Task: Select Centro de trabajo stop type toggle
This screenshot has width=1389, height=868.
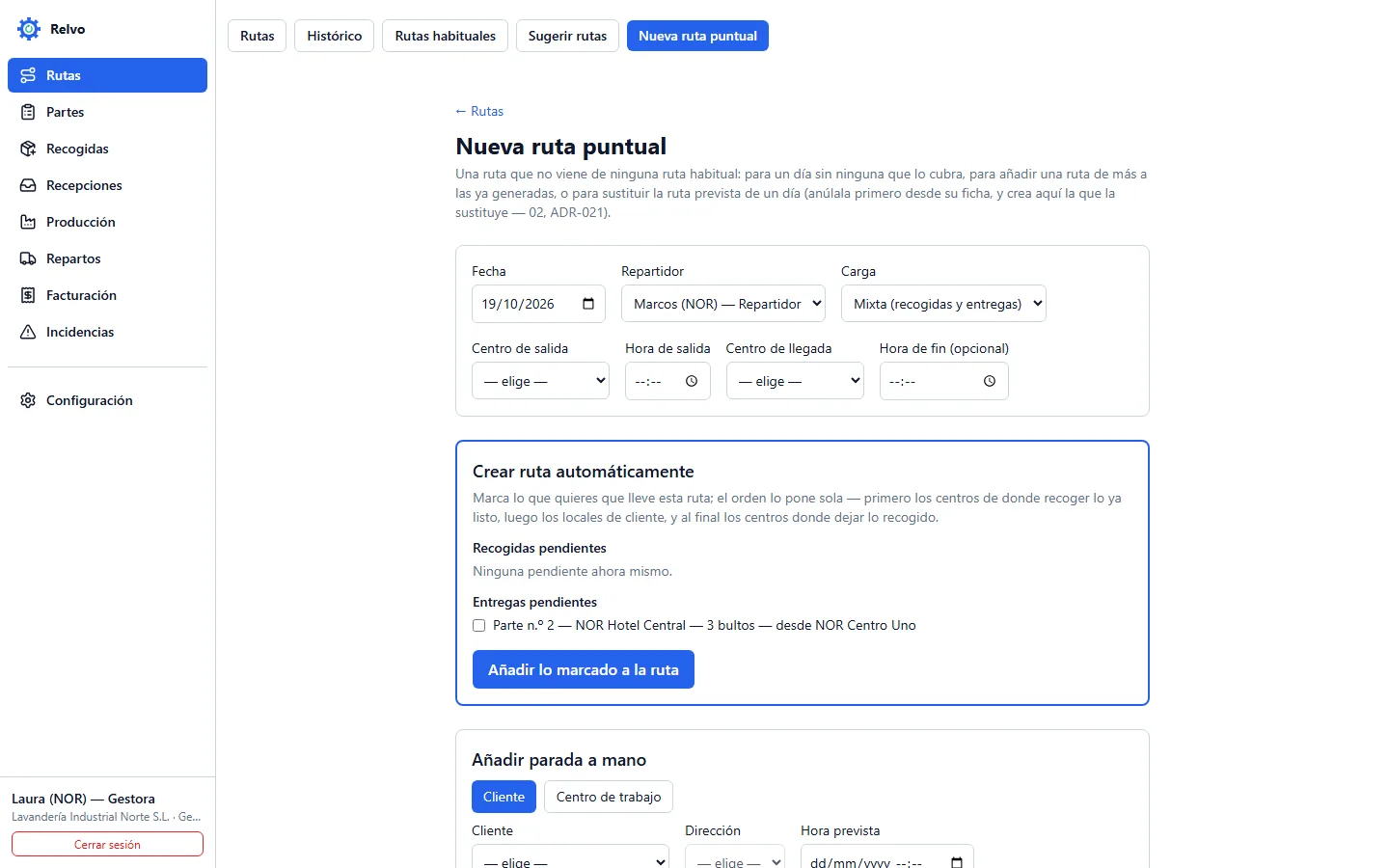Action: coord(609,797)
